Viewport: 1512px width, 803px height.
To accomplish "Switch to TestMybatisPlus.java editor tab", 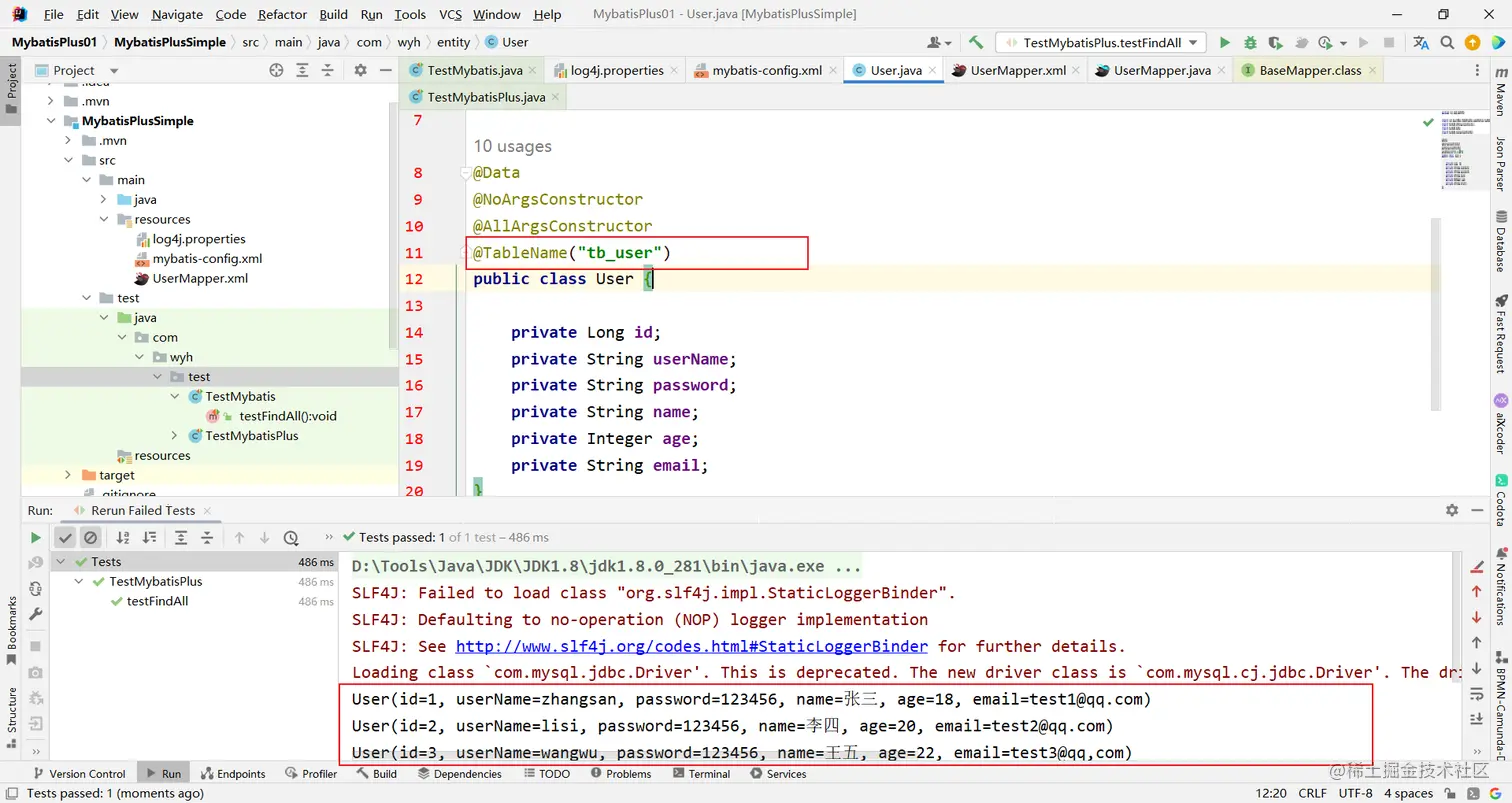I will pyautogui.click(x=484, y=97).
